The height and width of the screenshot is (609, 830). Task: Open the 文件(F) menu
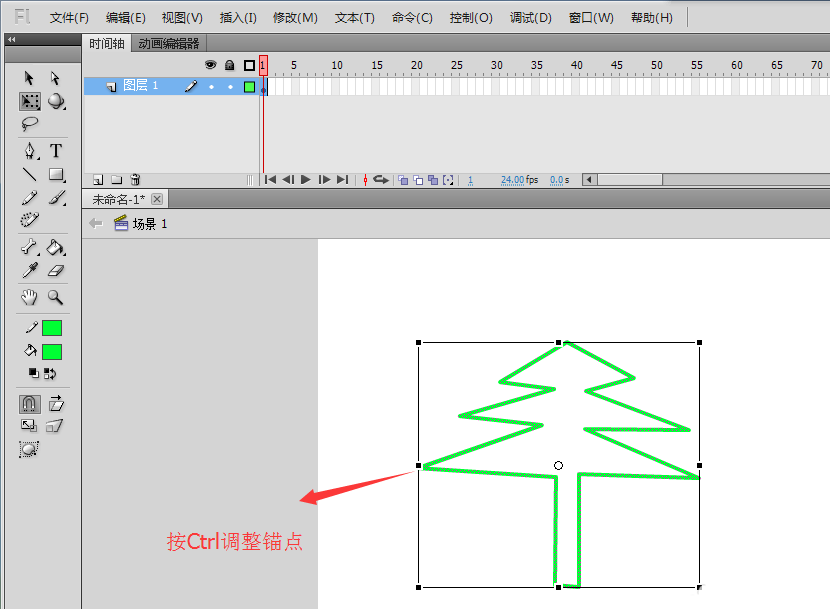point(69,18)
